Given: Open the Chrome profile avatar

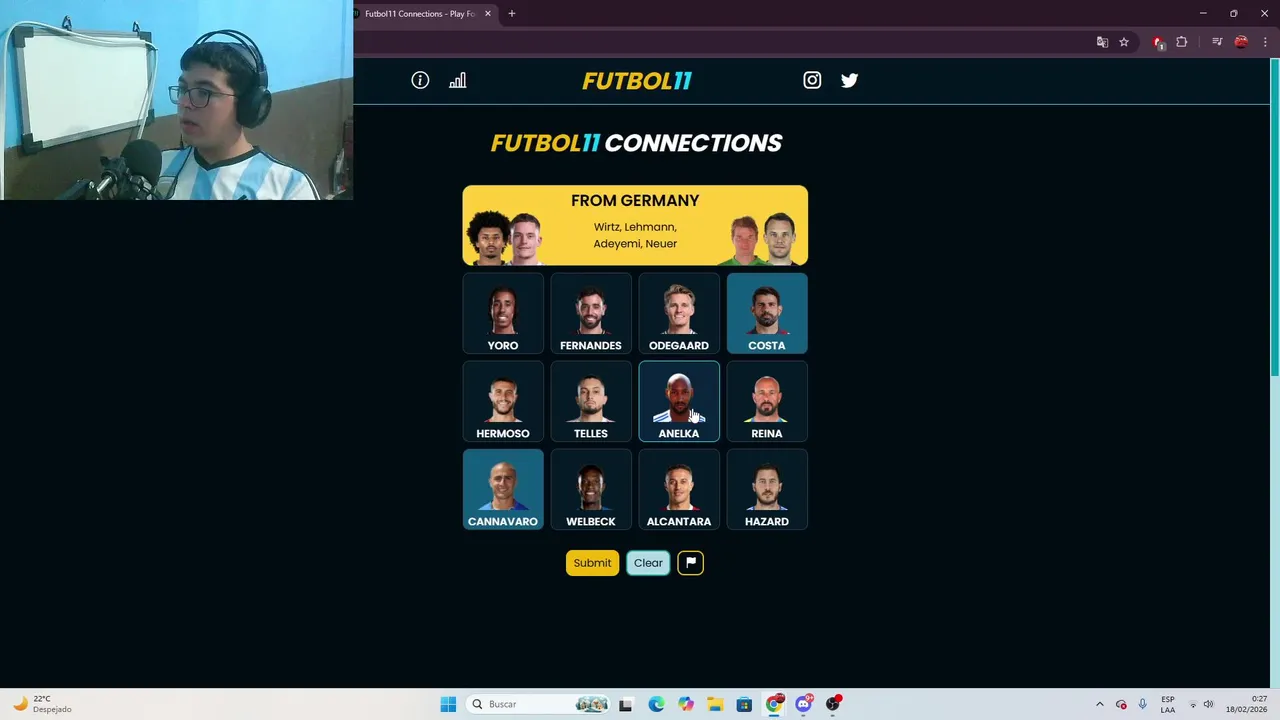Looking at the screenshot, I should coord(1241,42).
